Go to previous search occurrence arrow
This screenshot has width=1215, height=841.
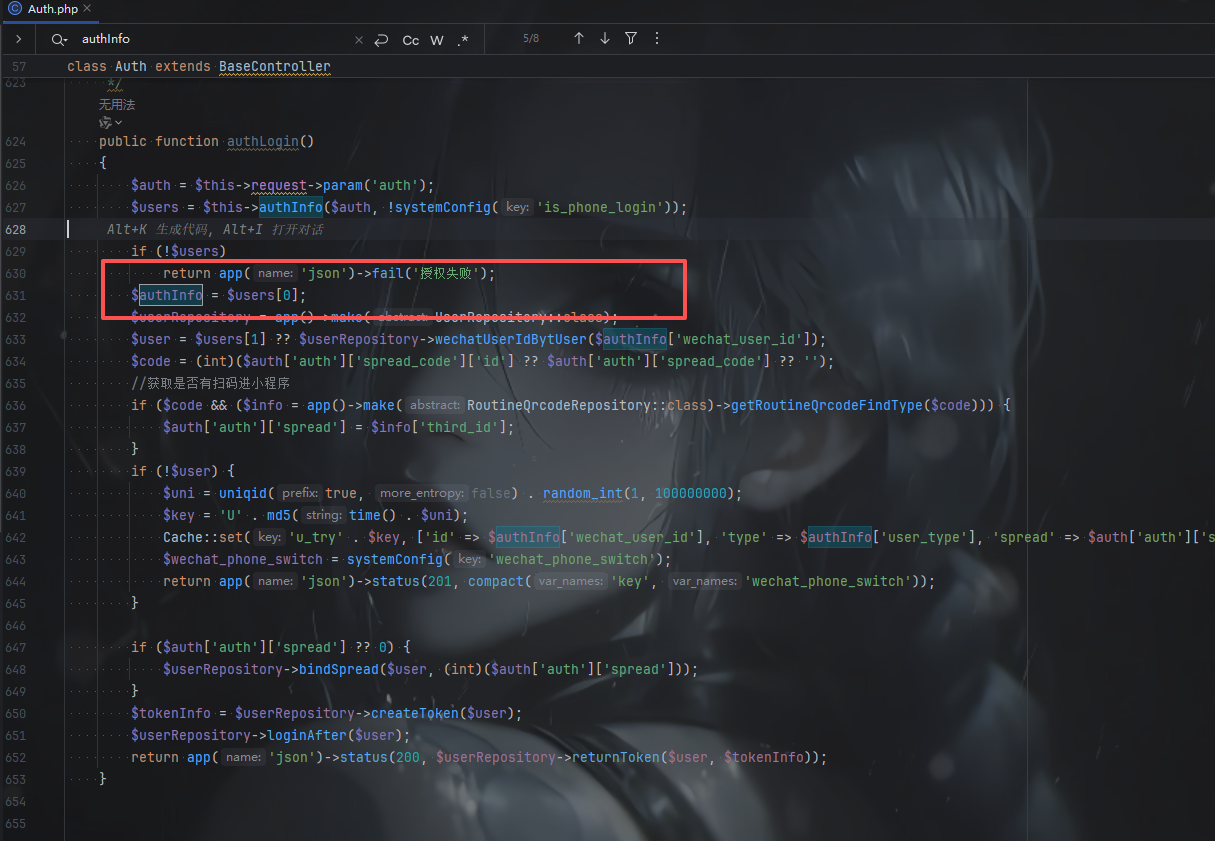579,39
